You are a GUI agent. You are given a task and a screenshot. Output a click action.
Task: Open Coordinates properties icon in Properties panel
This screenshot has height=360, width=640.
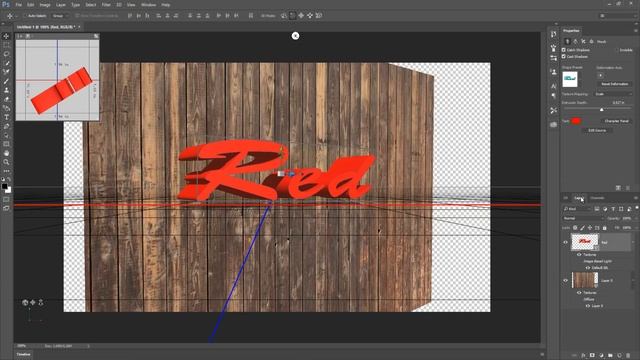591,42
